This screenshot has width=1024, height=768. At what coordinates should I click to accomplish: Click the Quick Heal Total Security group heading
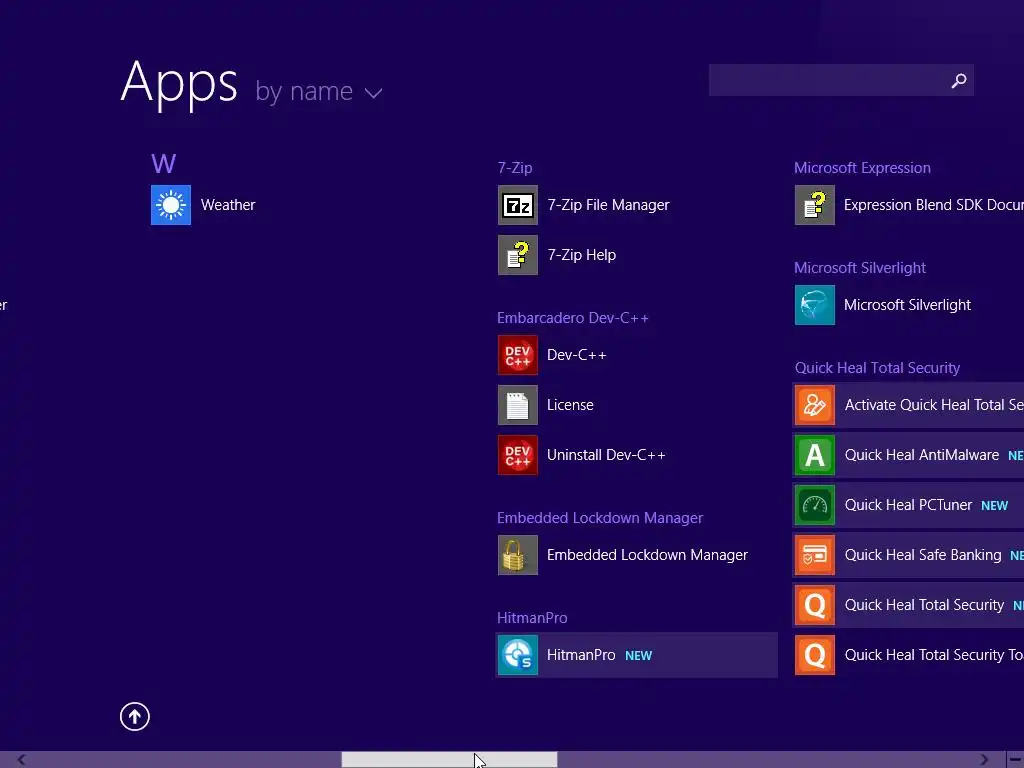[x=877, y=368]
